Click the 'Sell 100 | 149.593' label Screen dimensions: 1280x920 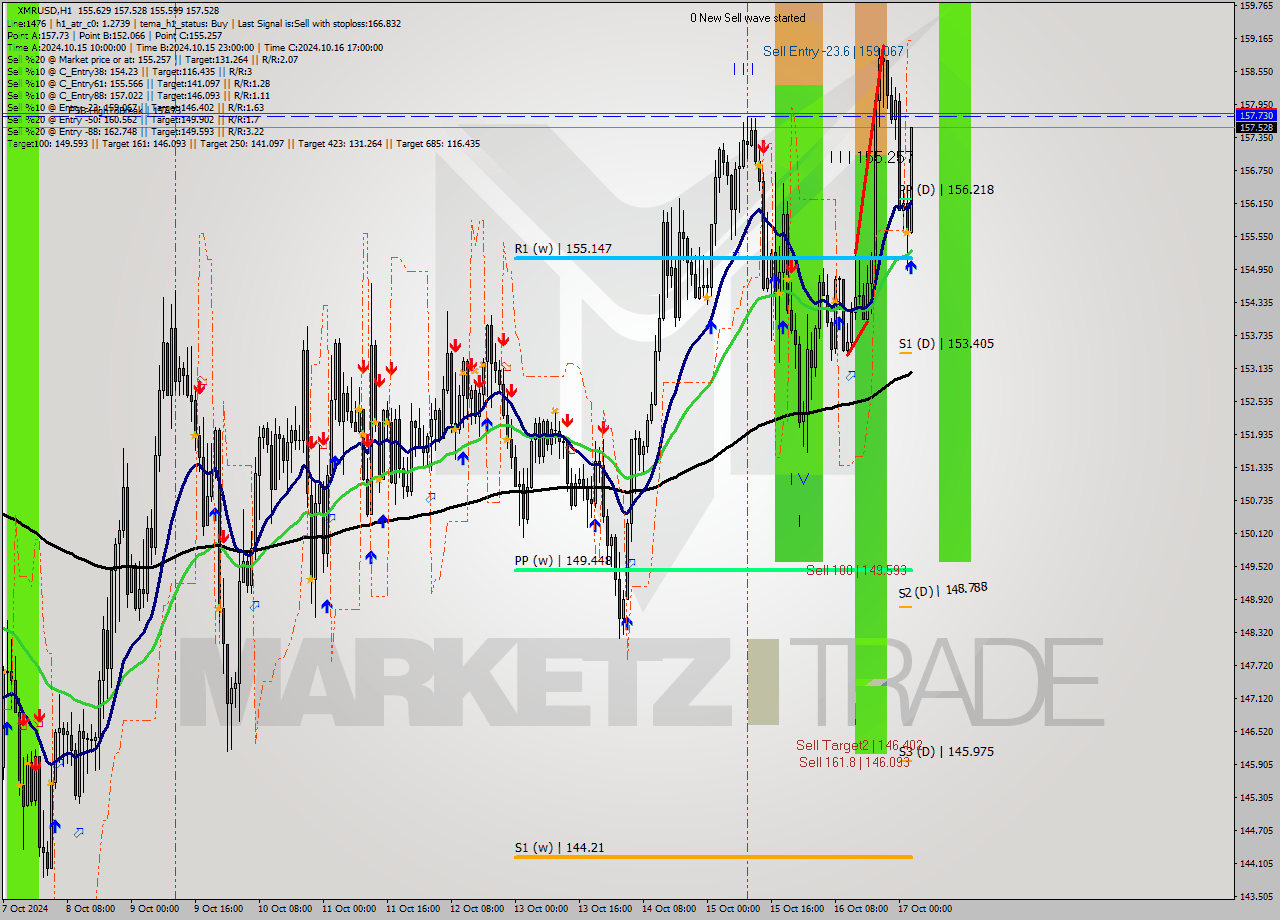coord(856,570)
